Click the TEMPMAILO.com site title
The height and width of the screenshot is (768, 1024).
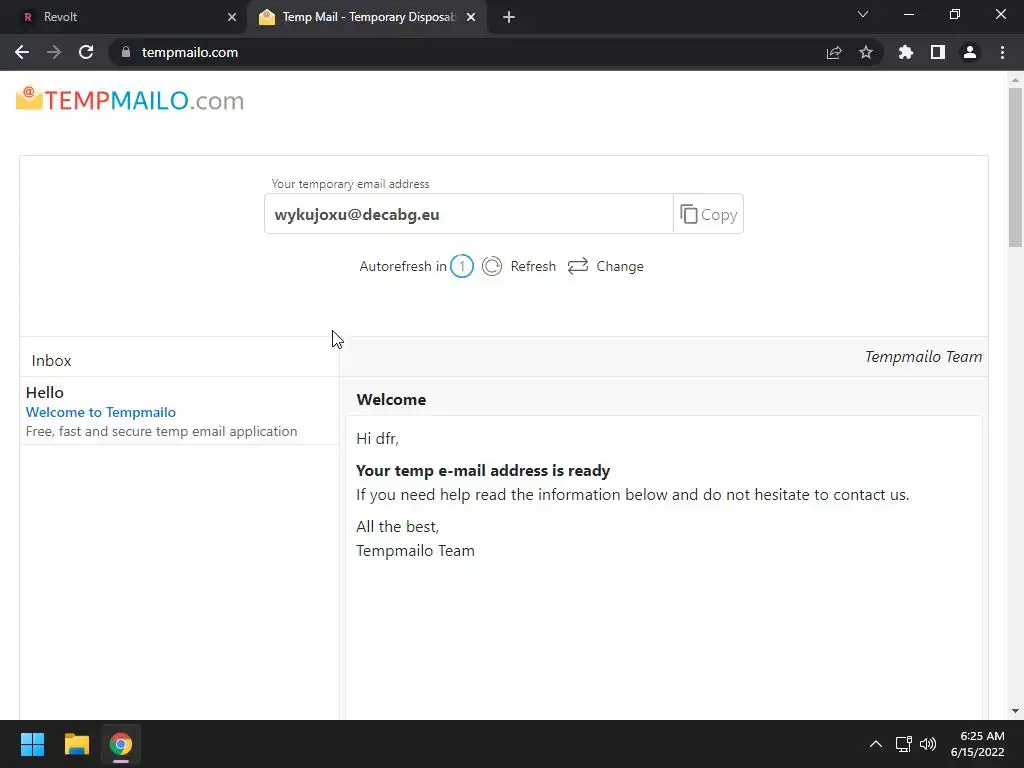point(144,101)
